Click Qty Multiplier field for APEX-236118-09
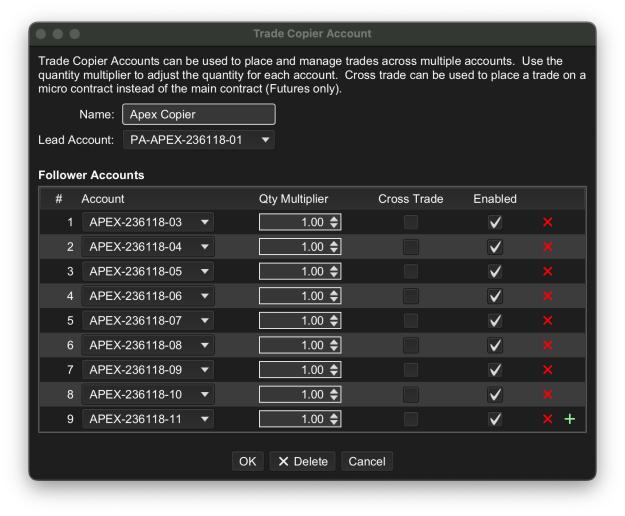The width and height of the screenshot is (625, 516). click(x=300, y=370)
